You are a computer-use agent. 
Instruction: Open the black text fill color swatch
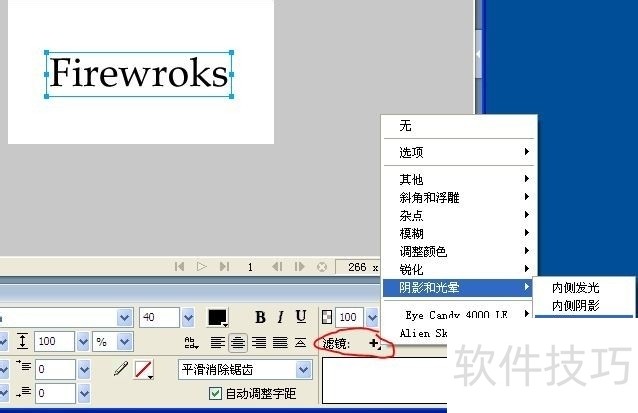point(218,318)
